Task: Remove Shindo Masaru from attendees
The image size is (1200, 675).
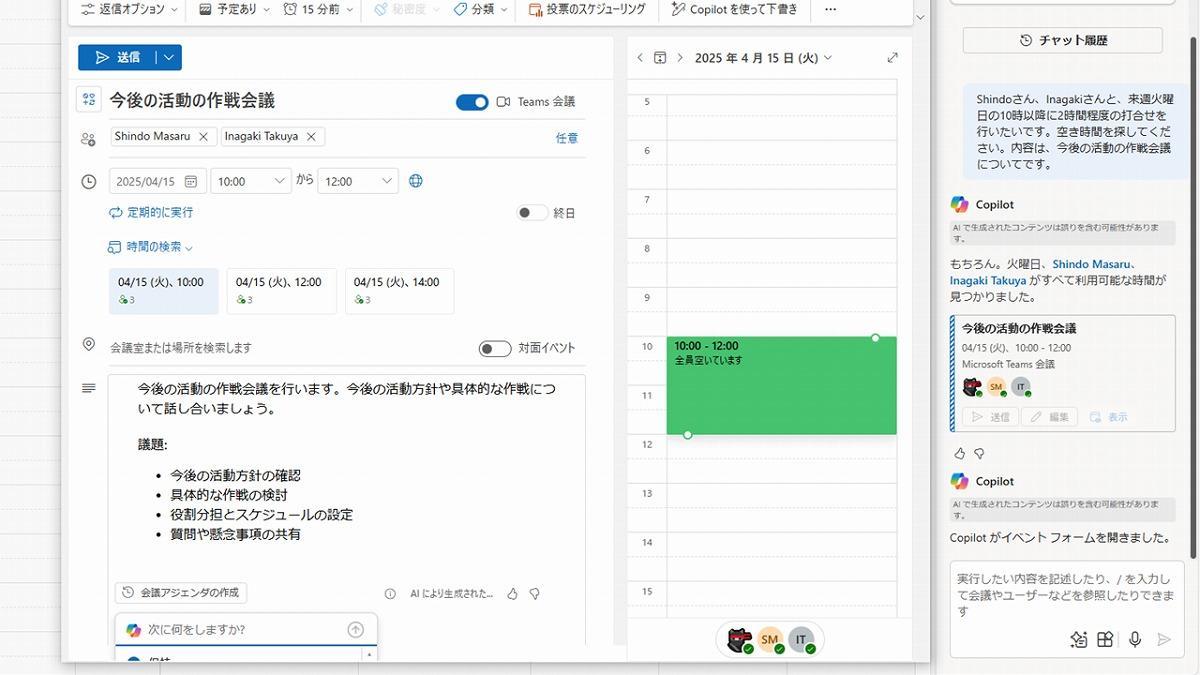Action: (203, 137)
